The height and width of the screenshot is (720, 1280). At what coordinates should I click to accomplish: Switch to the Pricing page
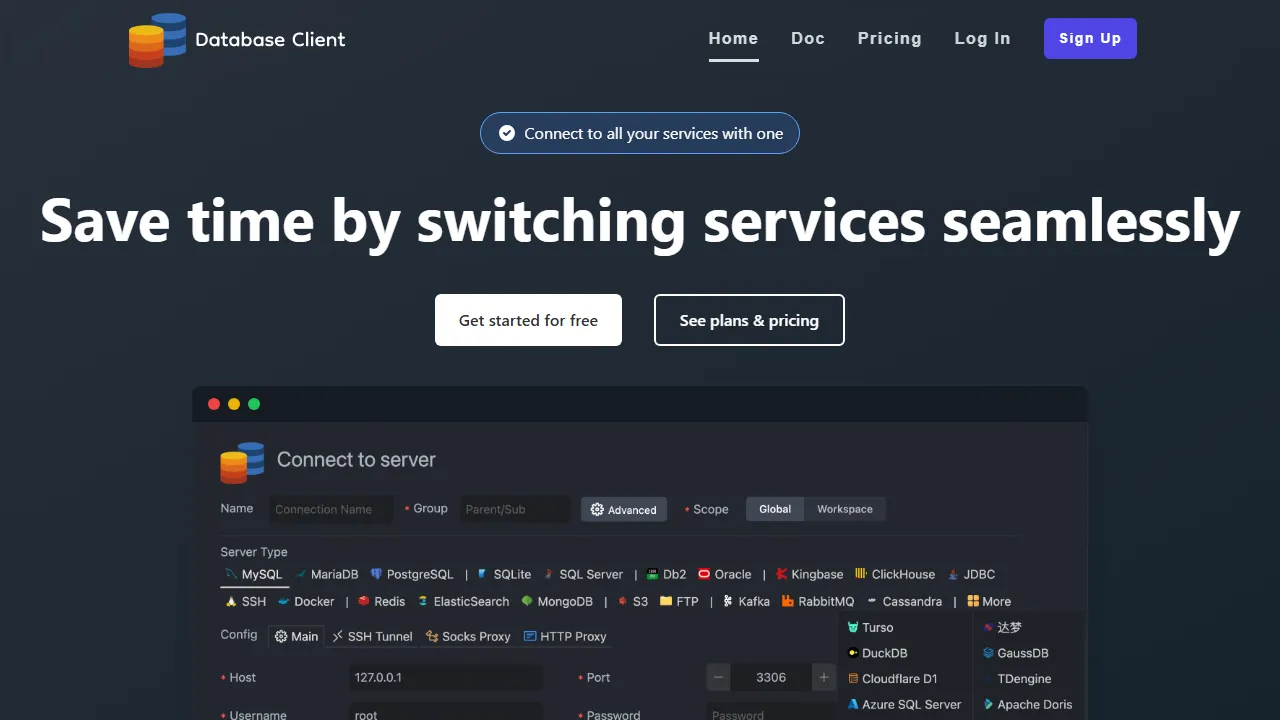click(890, 38)
